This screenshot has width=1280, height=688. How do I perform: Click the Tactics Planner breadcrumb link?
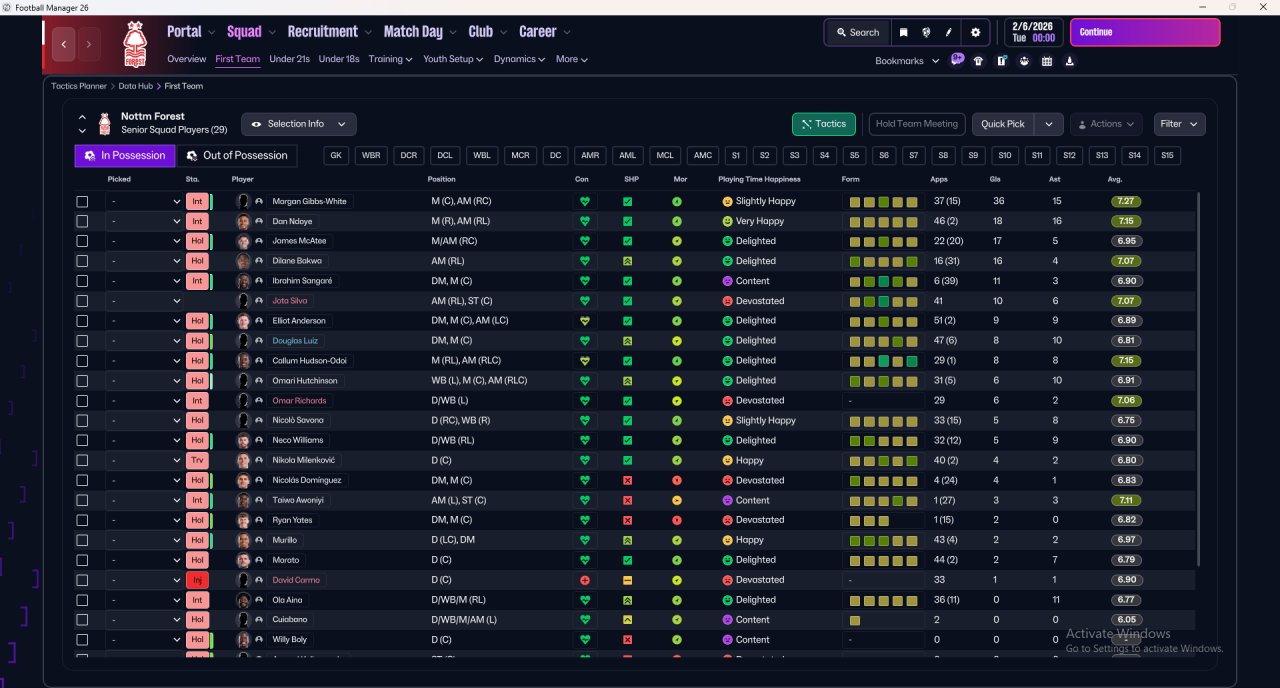click(79, 86)
